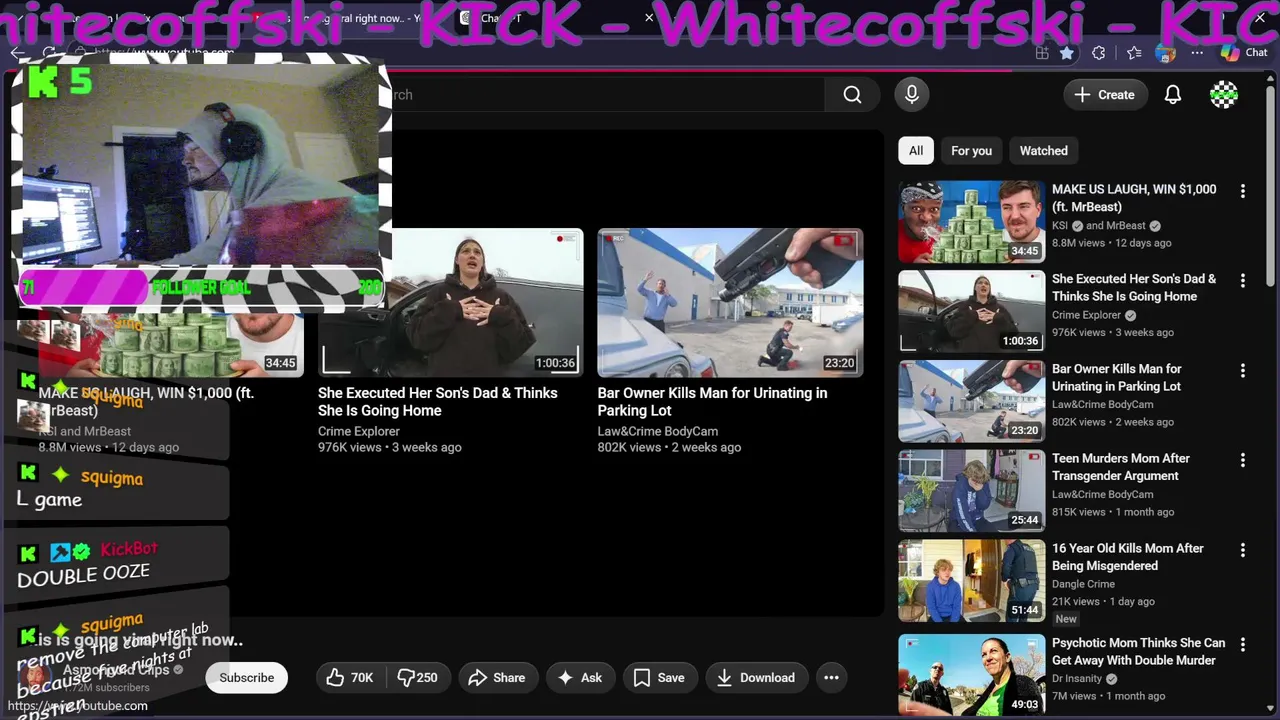Open Law&Crime BodyCam channel under endscreen video
The image size is (1280, 720).
658,431
